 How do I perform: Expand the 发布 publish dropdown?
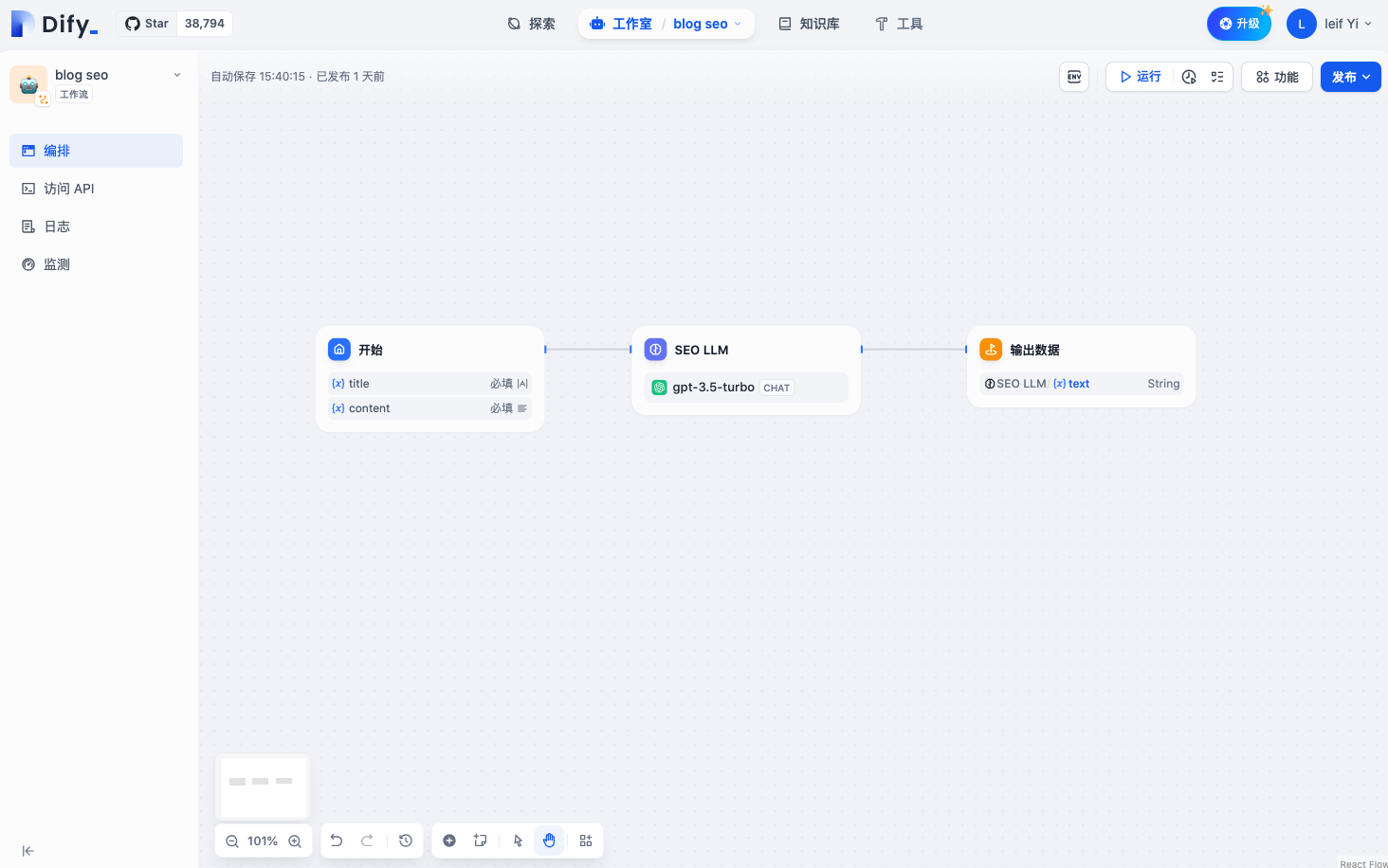pyautogui.click(x=1351, y=77)
